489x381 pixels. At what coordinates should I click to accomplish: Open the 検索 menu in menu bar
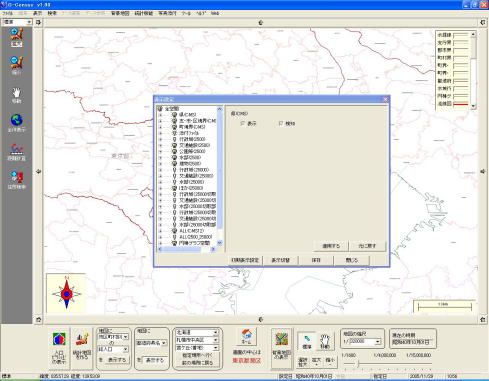pos(52,13)
